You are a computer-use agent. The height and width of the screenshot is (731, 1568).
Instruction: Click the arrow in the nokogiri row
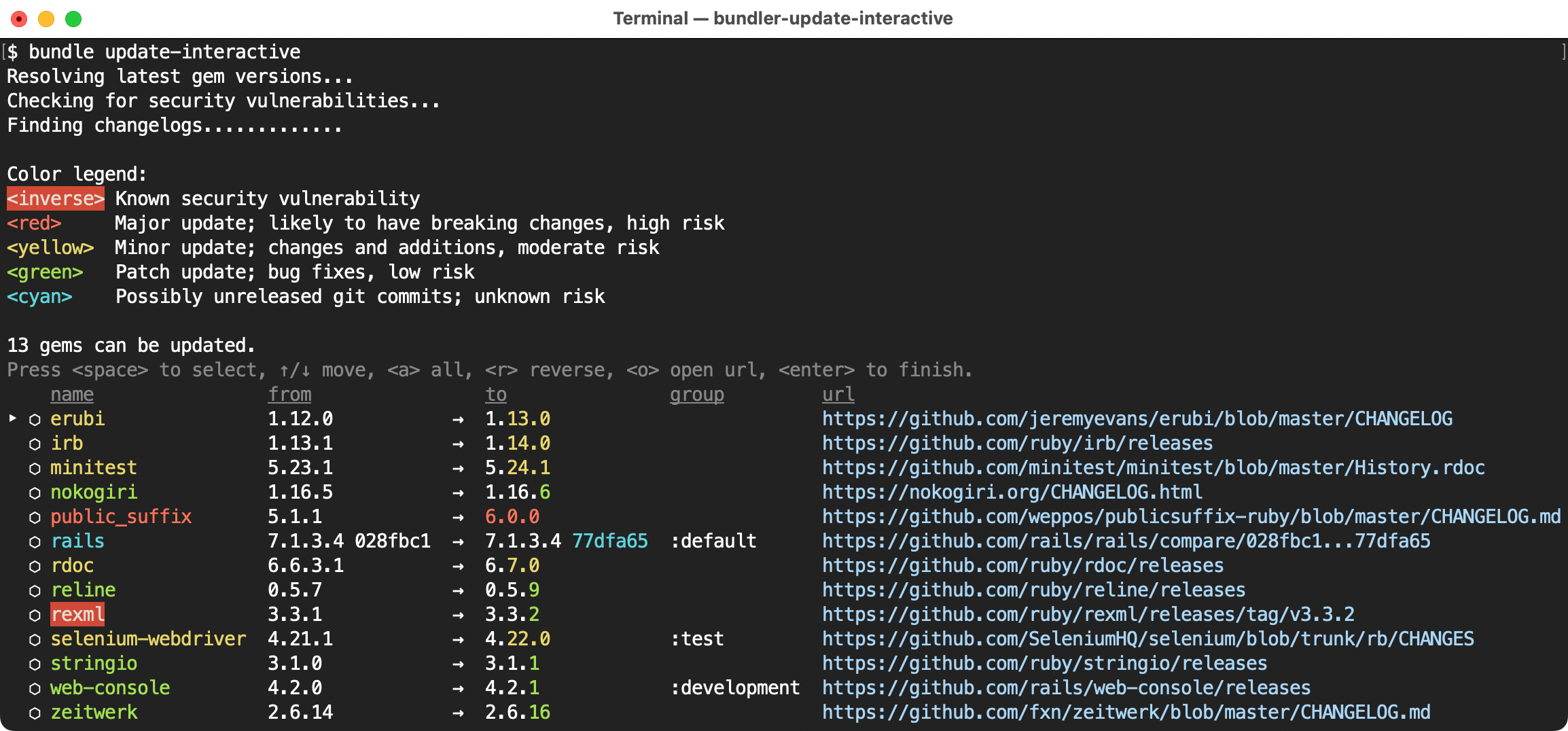(x=458, y=493)
